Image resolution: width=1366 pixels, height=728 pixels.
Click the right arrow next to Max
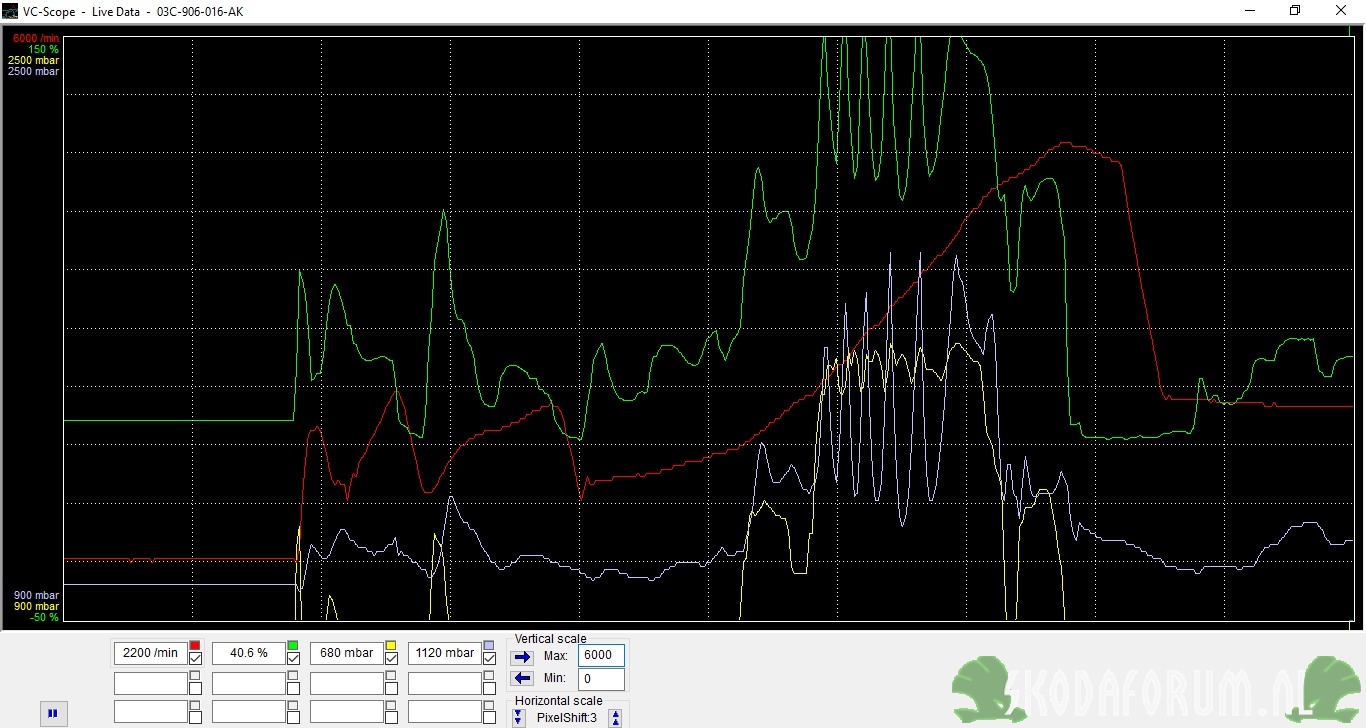[522, 657]
